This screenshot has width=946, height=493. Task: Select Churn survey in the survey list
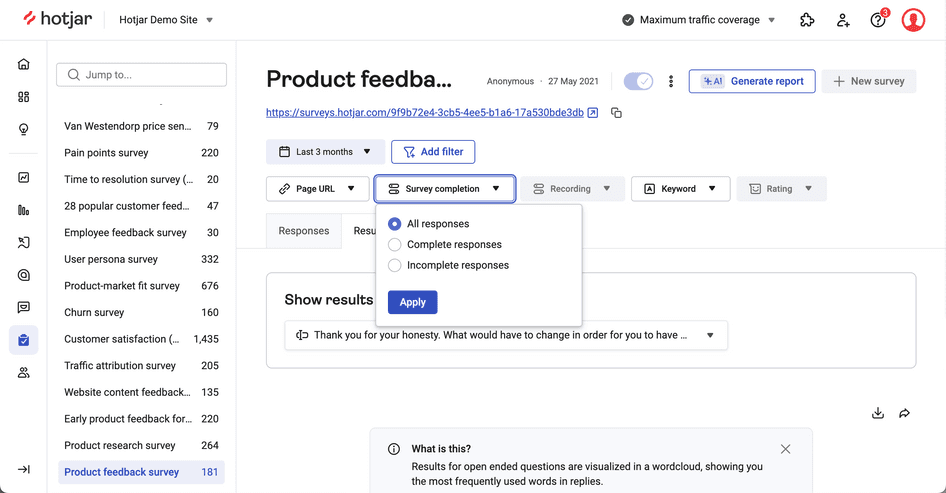pyautogui.click(x=94, y=312)
